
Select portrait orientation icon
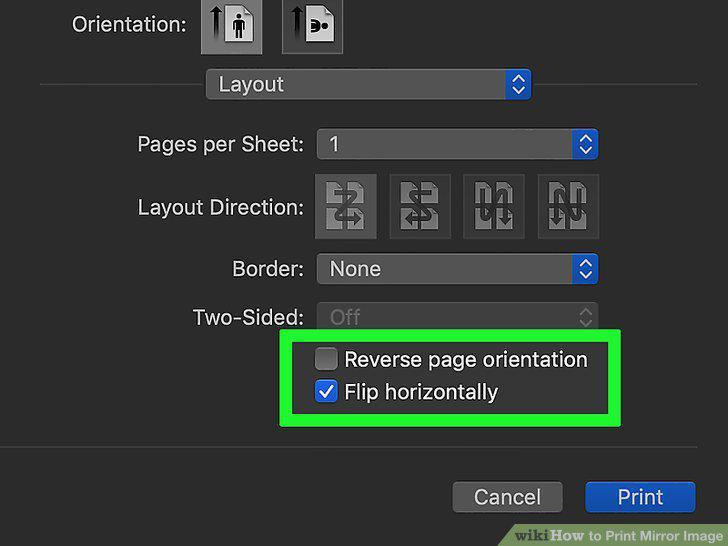click(x=231, y=26)
